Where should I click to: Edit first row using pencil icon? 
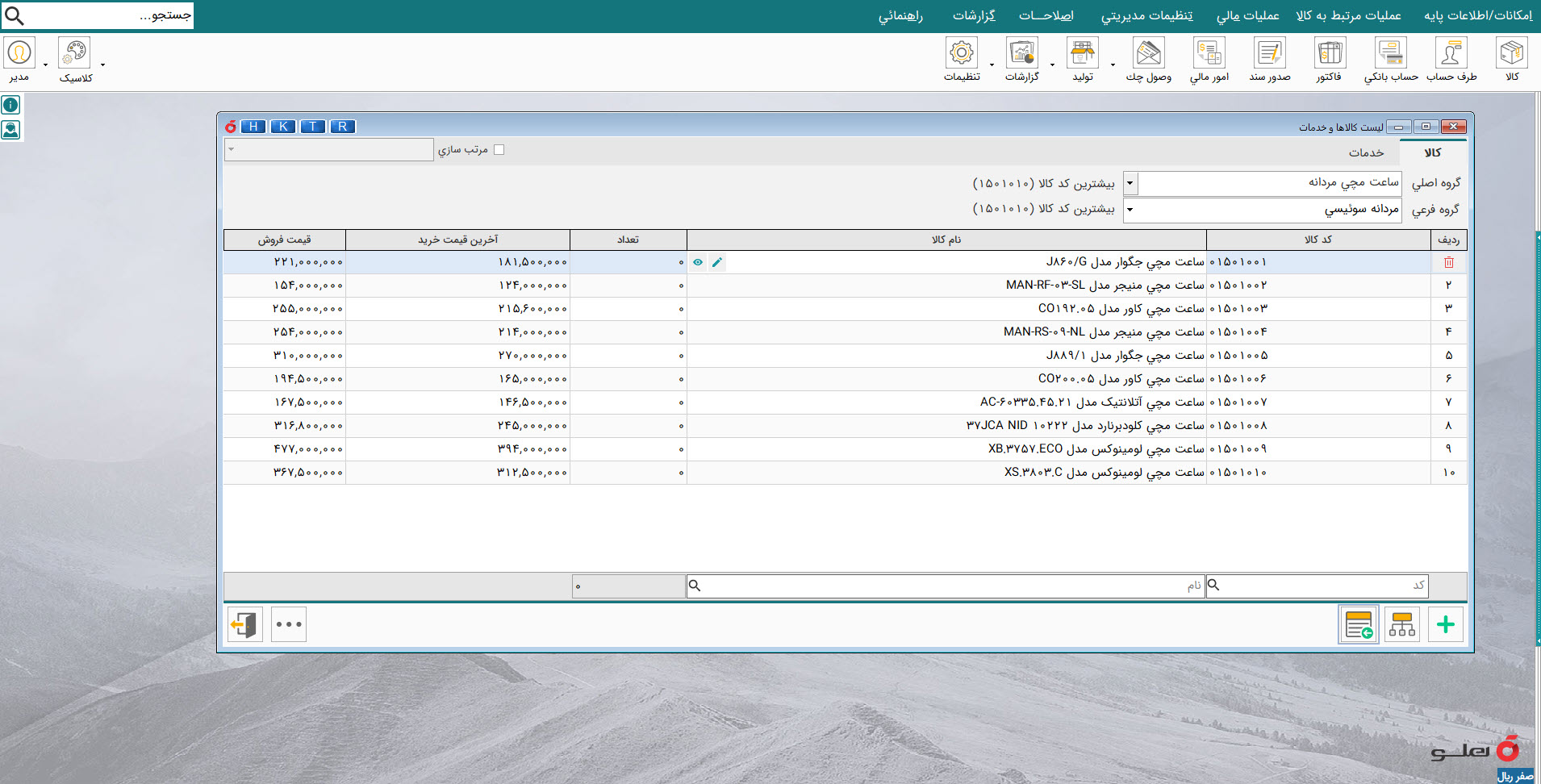coord(717,262)
